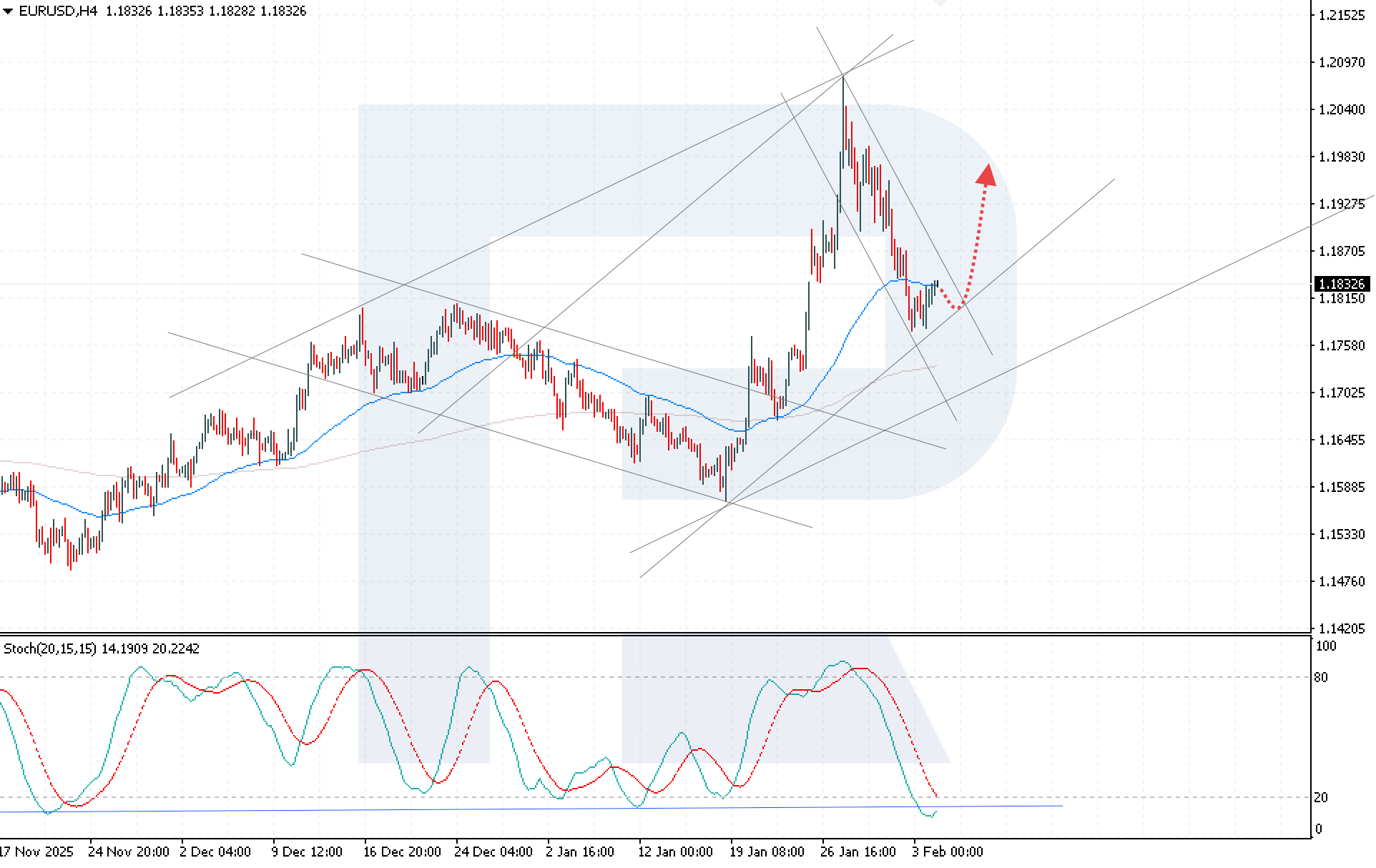Click the 100 level on Stochastic scale
The image size is (1376, 868).
1325,646
